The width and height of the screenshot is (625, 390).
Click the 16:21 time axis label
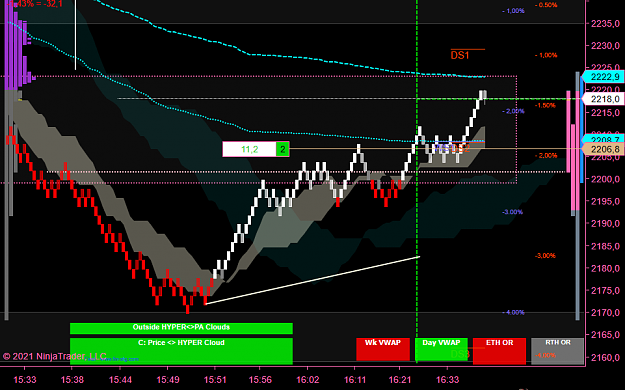399,380
